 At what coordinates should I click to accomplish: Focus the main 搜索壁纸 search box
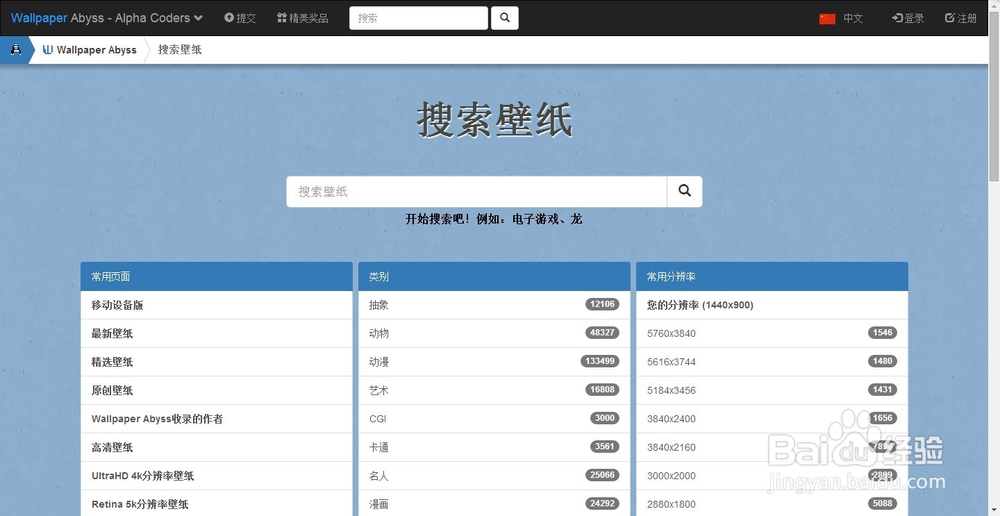coord(476,191)
